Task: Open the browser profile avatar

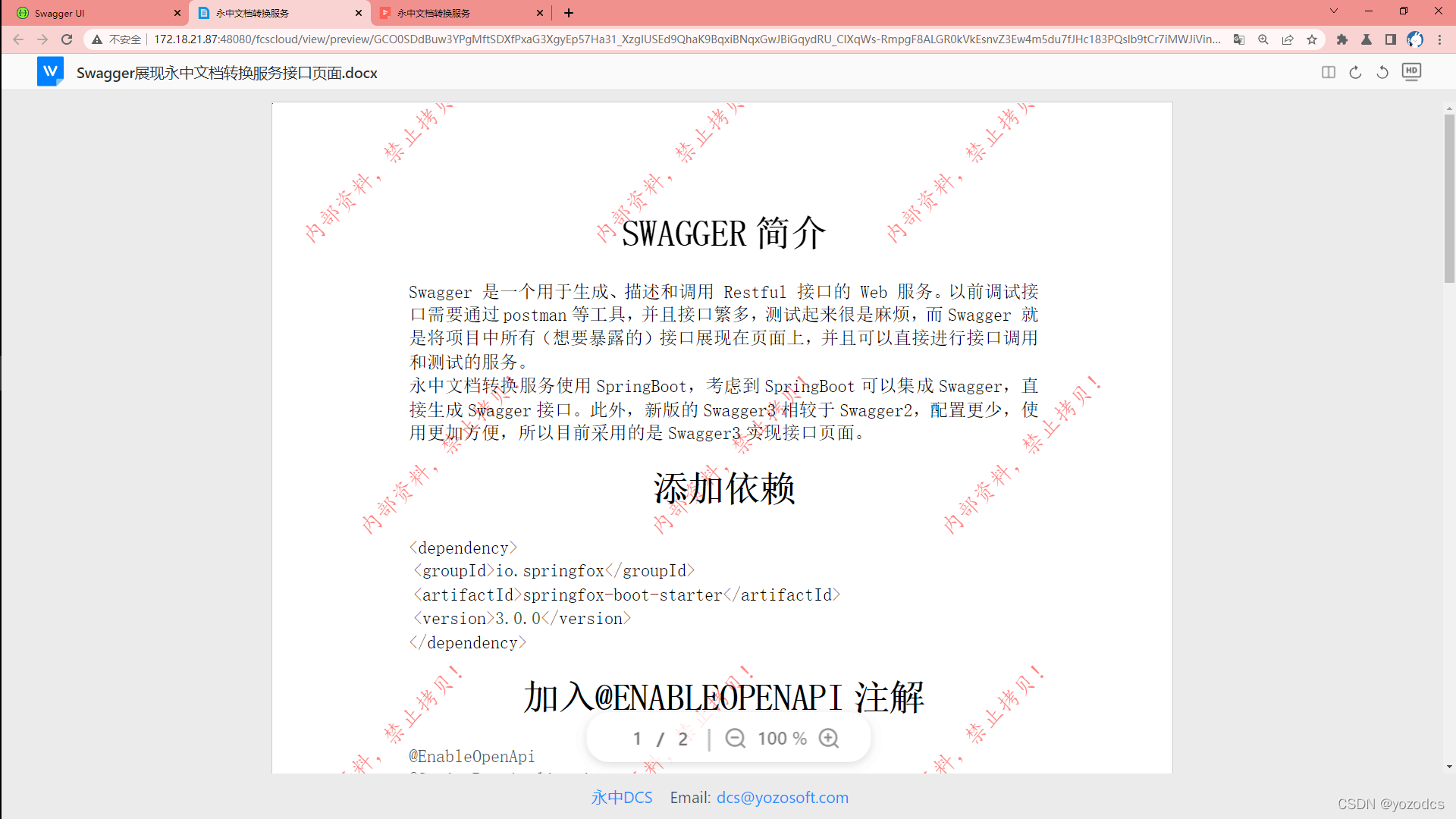Action: click(1415, 39)
